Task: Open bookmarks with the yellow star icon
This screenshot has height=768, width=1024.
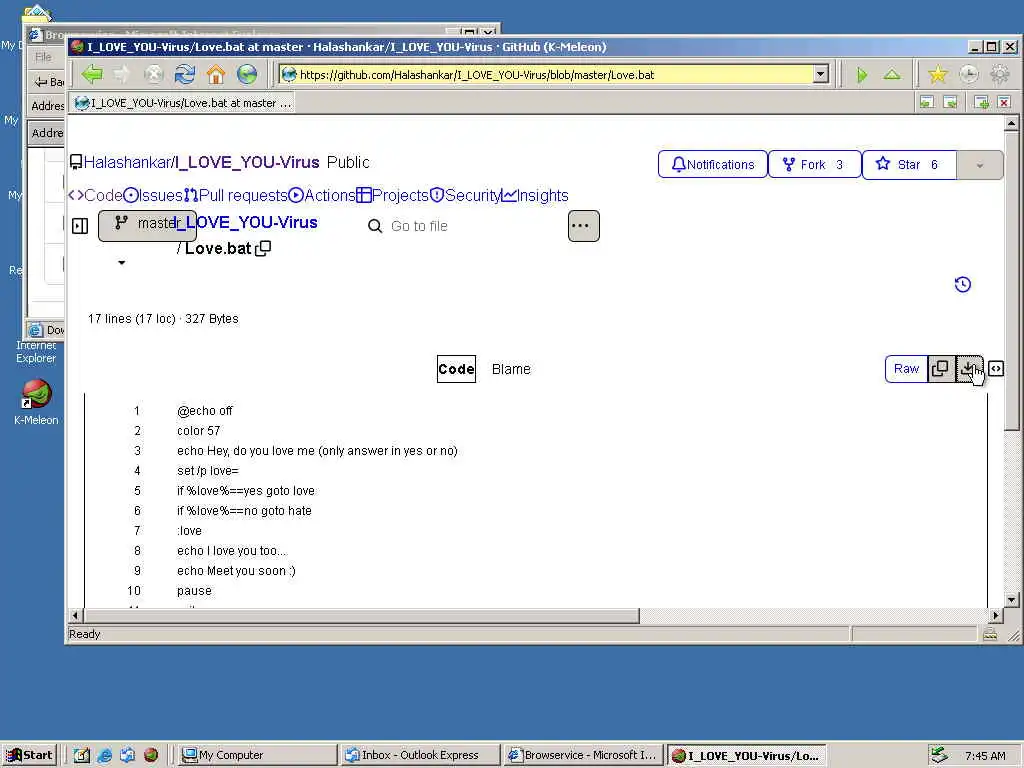Action: 938,74
